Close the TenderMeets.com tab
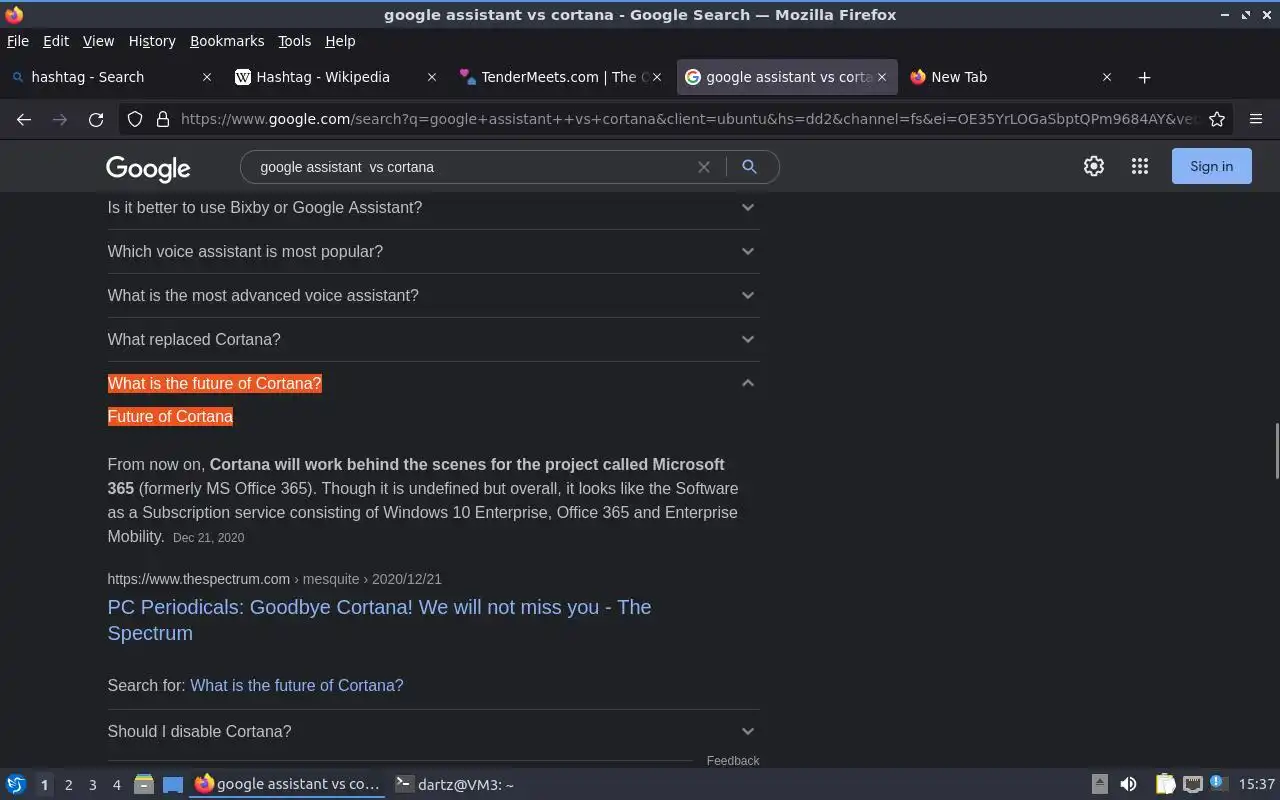1280x800 pixels. pos(657,77)
